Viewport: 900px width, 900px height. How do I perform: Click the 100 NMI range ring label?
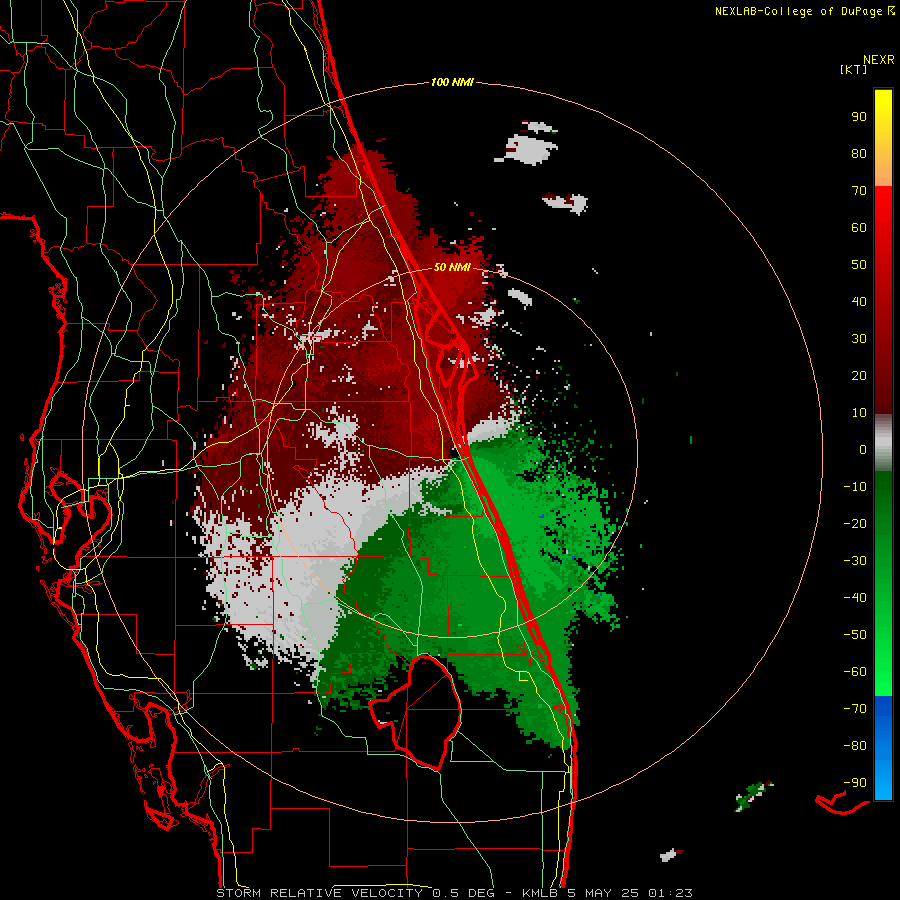(452, 83)
